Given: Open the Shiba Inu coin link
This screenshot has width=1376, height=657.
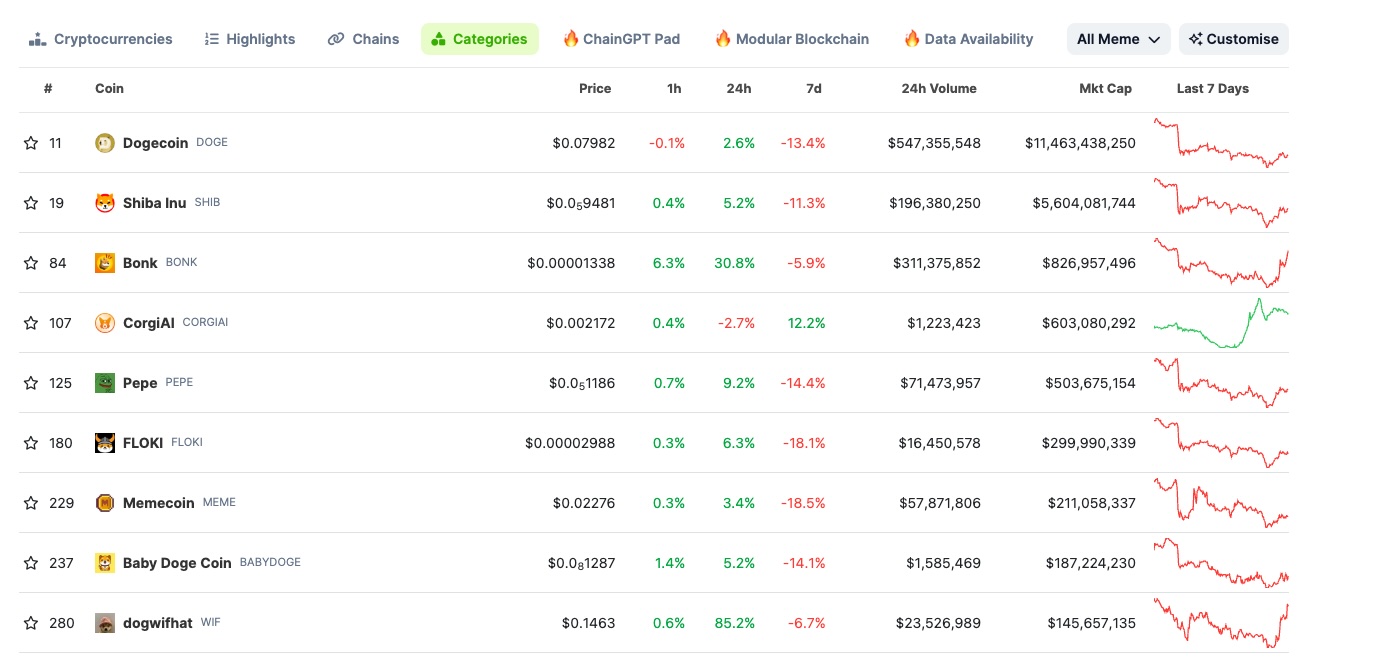Looking at the screenshot, I should coord(154,203).
